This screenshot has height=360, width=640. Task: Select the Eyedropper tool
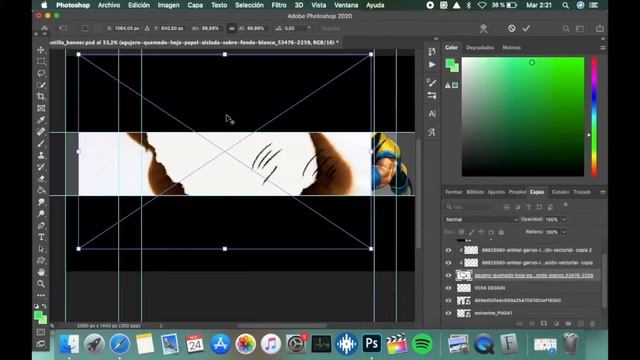(x=41, y=120)
